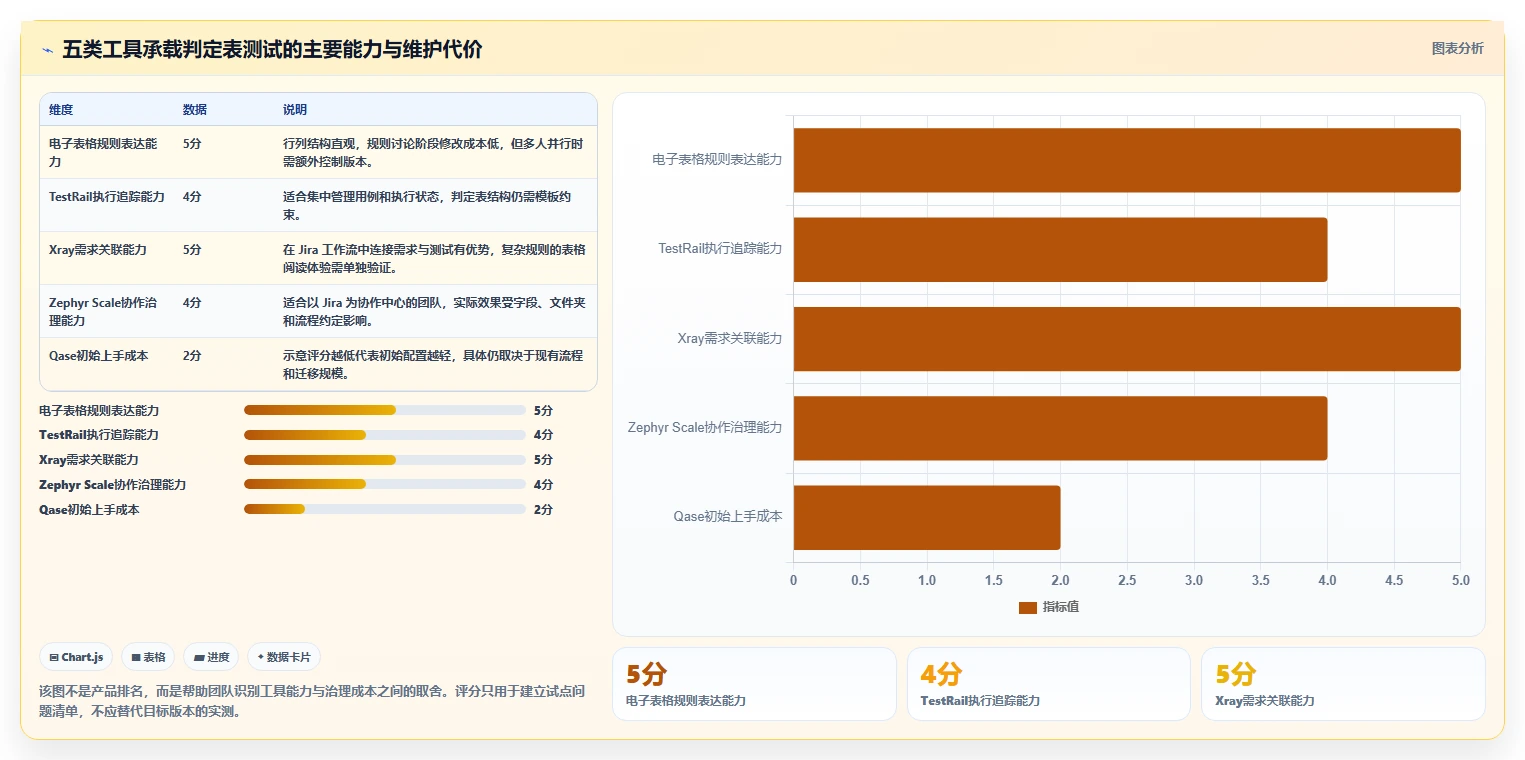The height and width of the screenshot is (760, 1525).
Task: Click description starting 行列结构直观
Action: pos(433,152)
